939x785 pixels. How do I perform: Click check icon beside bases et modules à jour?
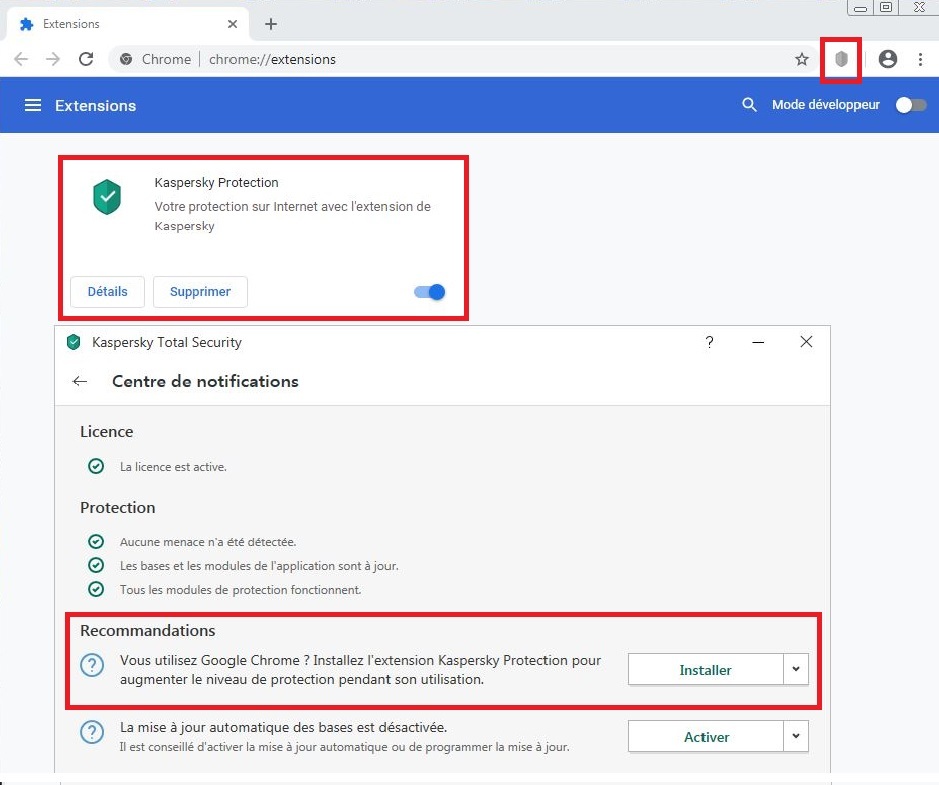click(x=96, y=565)
